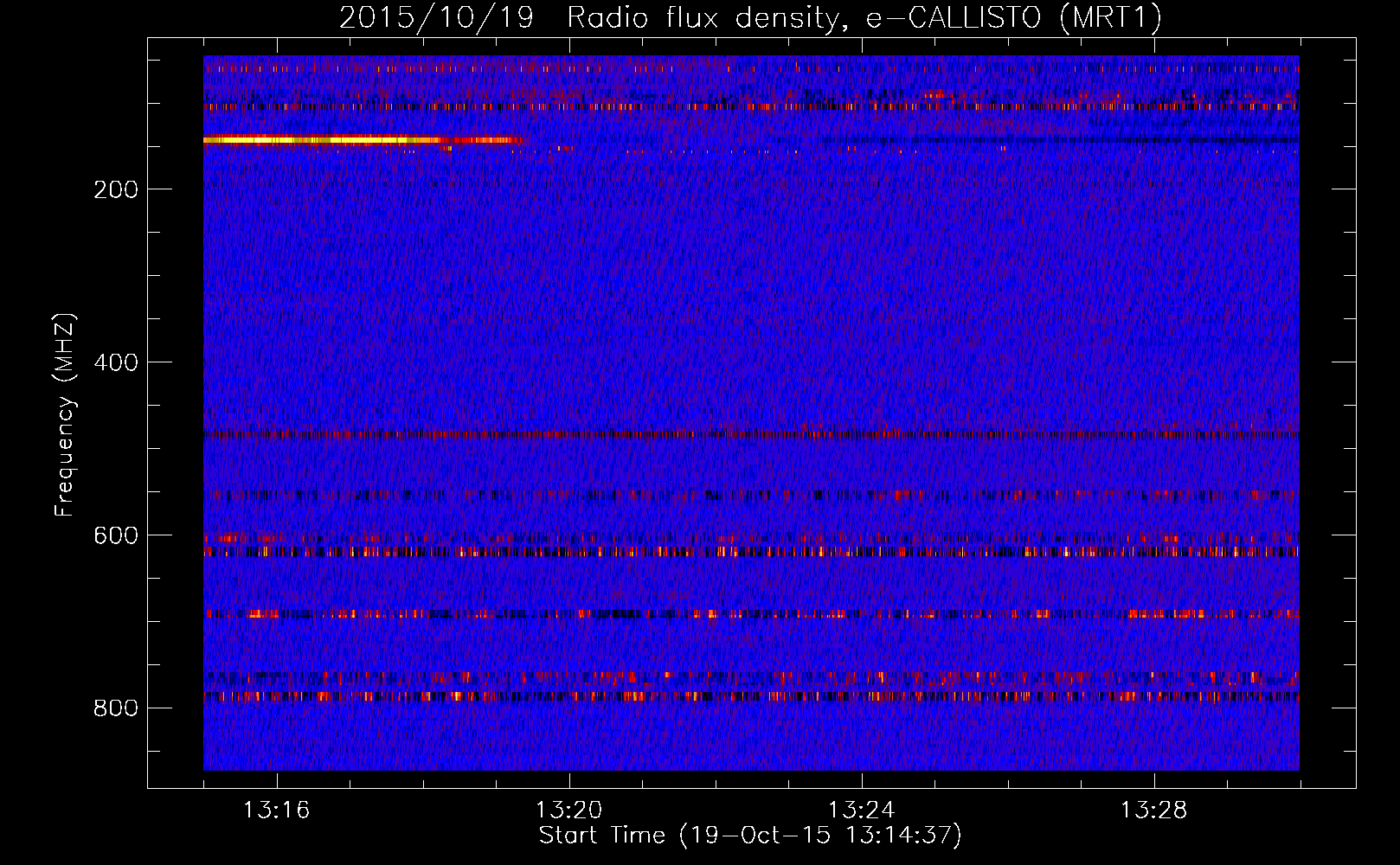The image size is (1400, 865).
Task: Click the 13:16 time tick label
Action: (276, 811)
